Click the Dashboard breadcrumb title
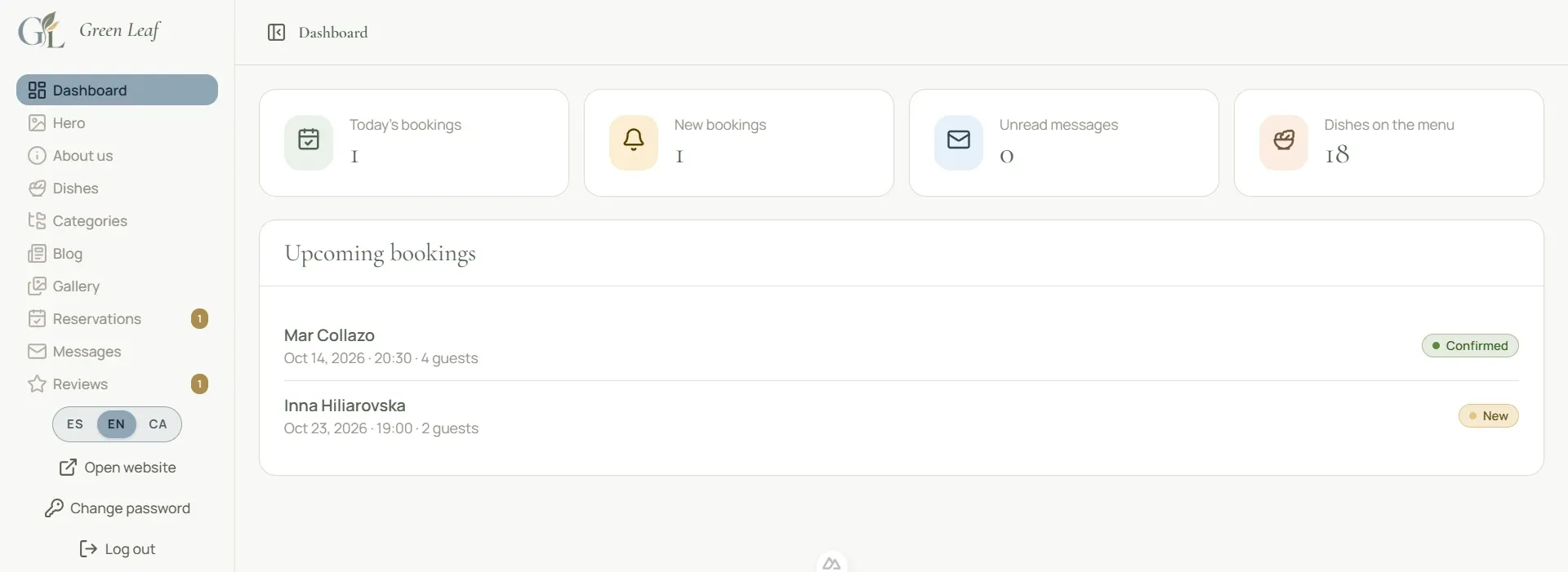 tap(333, 33)
